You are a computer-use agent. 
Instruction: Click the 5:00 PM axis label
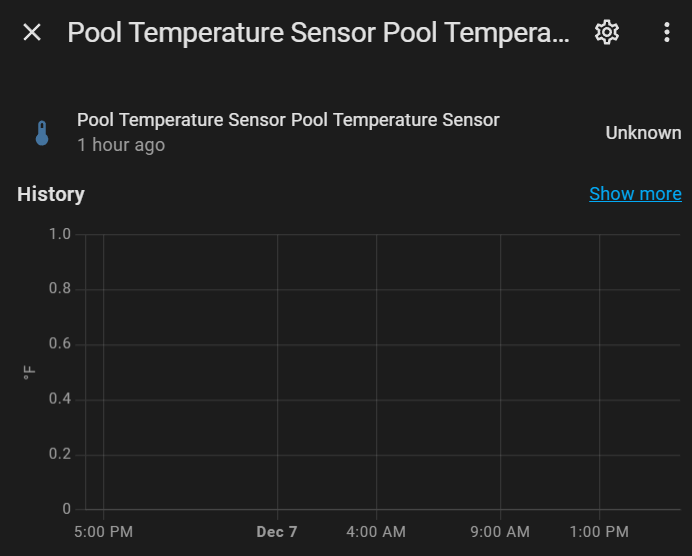coord(103,532)
